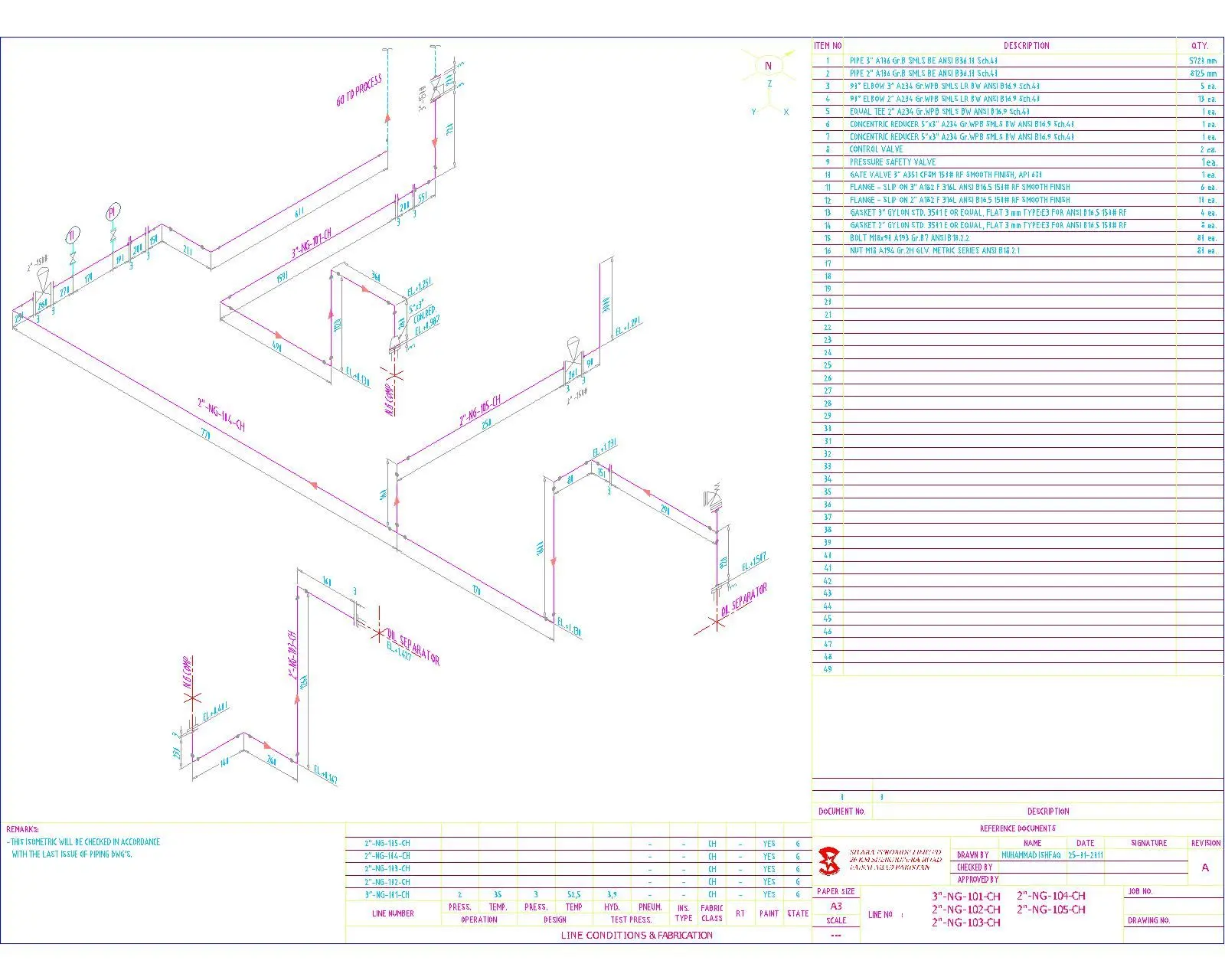Click the 'QTY.' column header
Image resolution: width=1225 pixels, height=980 pixels.
(1199, 46)
